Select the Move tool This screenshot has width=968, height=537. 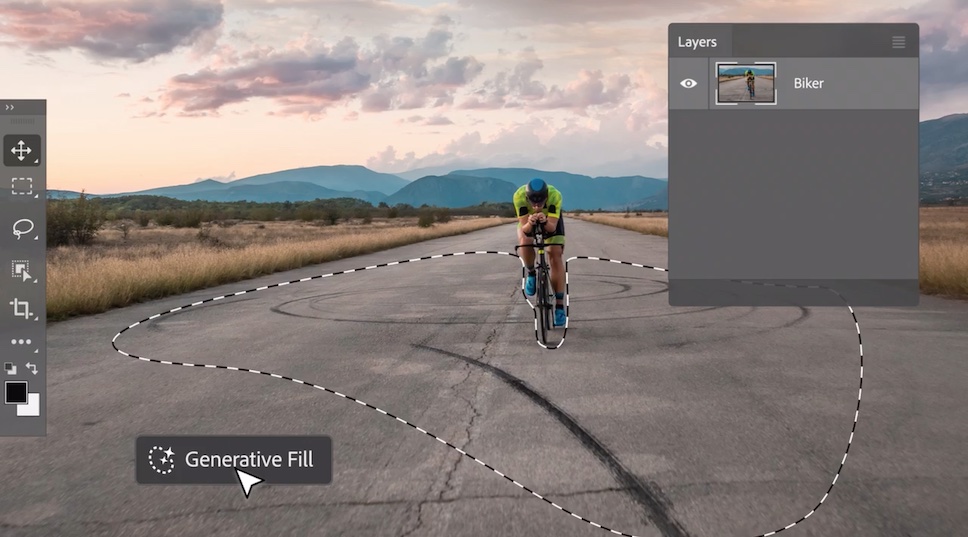click(x=21, y=151)
